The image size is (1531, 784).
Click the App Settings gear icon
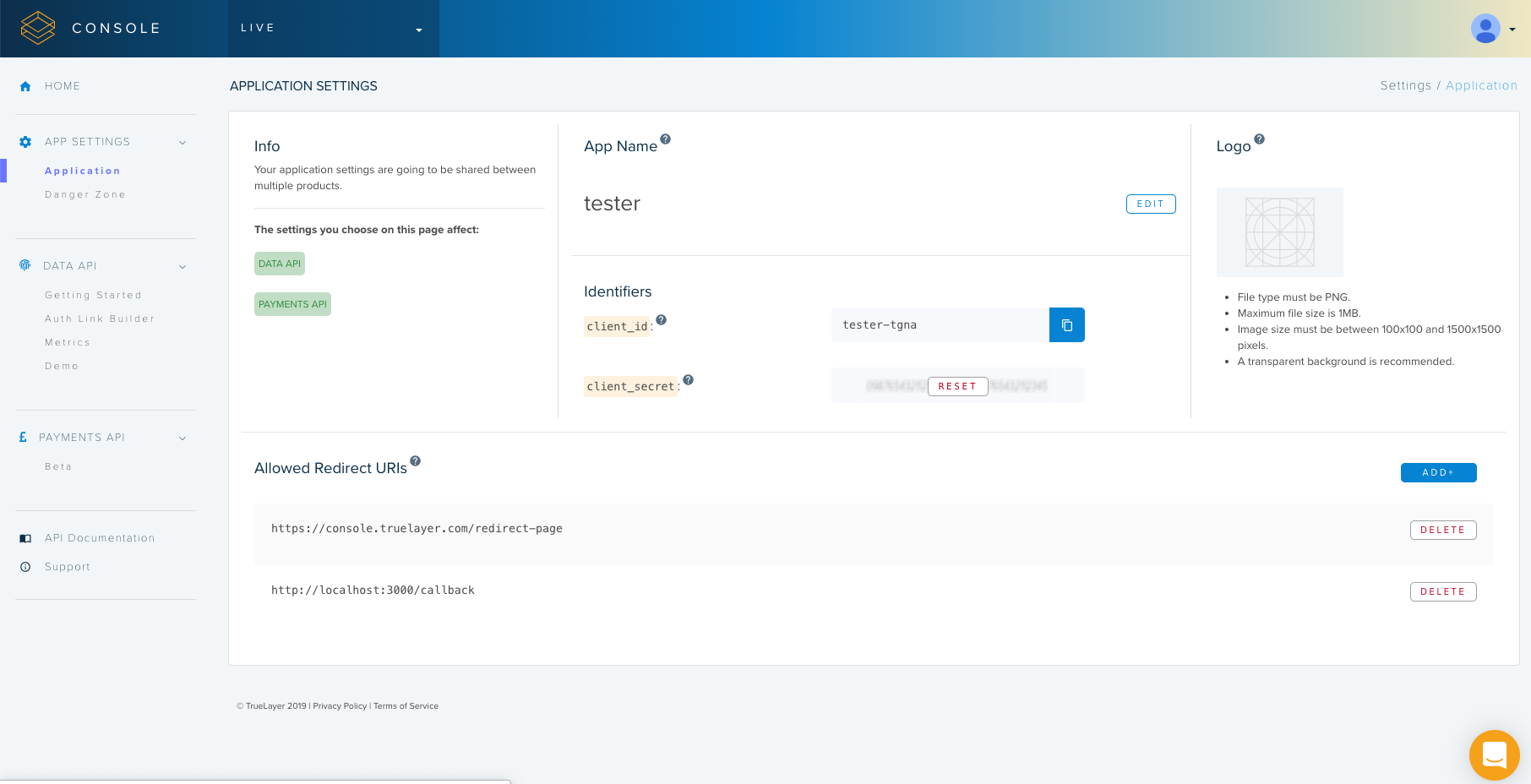[25, 142]
